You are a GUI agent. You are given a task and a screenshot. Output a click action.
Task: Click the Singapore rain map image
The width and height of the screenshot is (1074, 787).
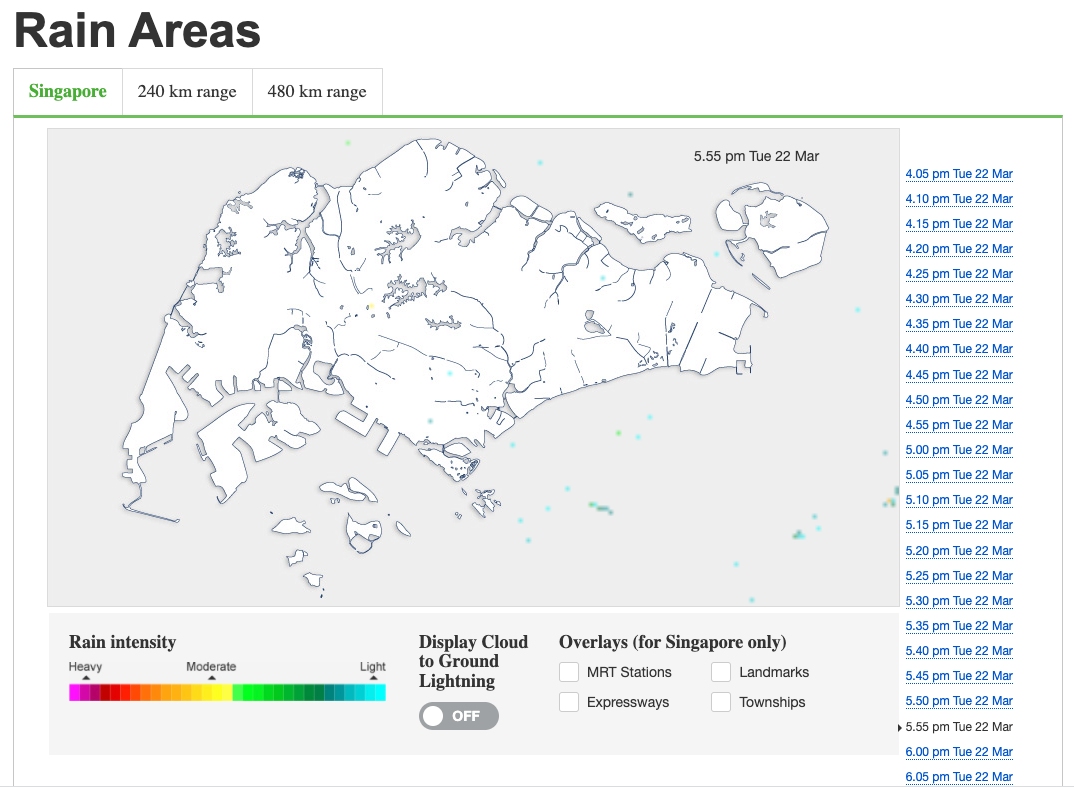coord(473,367)
